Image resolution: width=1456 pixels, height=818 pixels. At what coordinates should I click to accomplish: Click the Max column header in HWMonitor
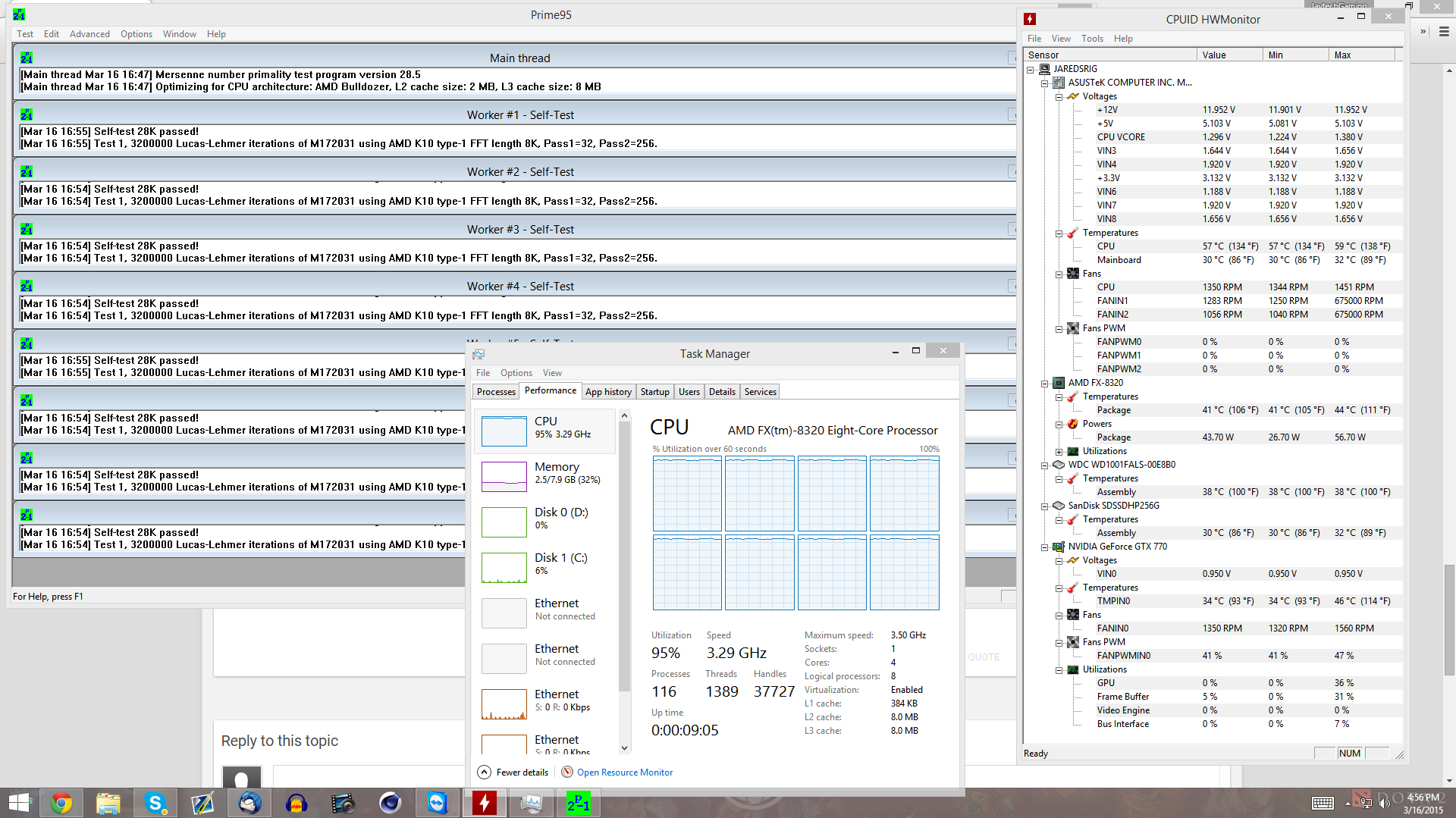[x=1362, y=55]
